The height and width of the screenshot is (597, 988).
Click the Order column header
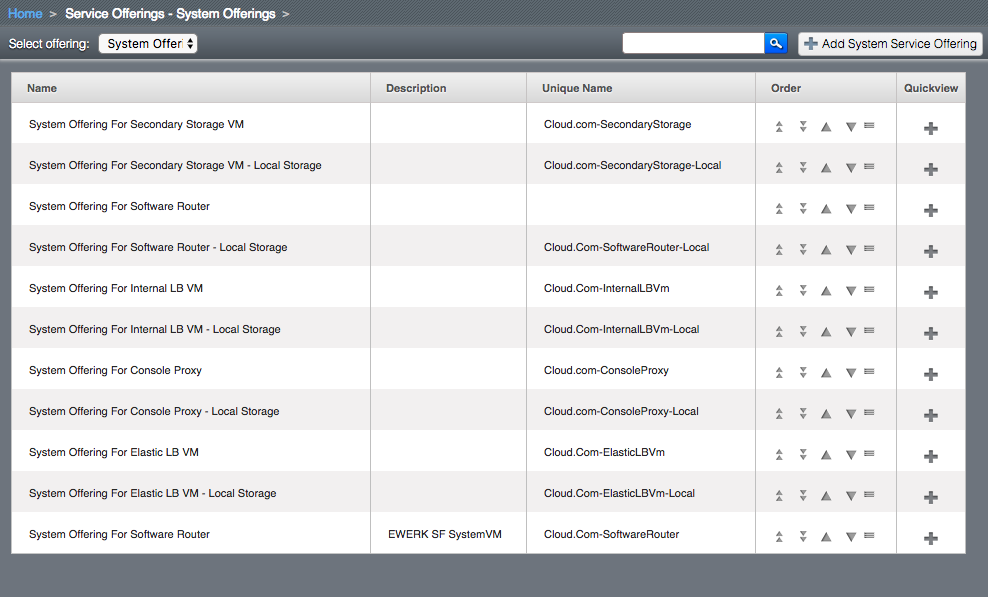(x=826, y=88)
